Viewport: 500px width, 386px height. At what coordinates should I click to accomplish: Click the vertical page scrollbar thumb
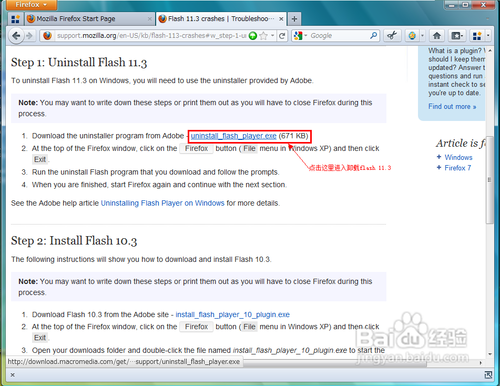(x=490, y=180)
